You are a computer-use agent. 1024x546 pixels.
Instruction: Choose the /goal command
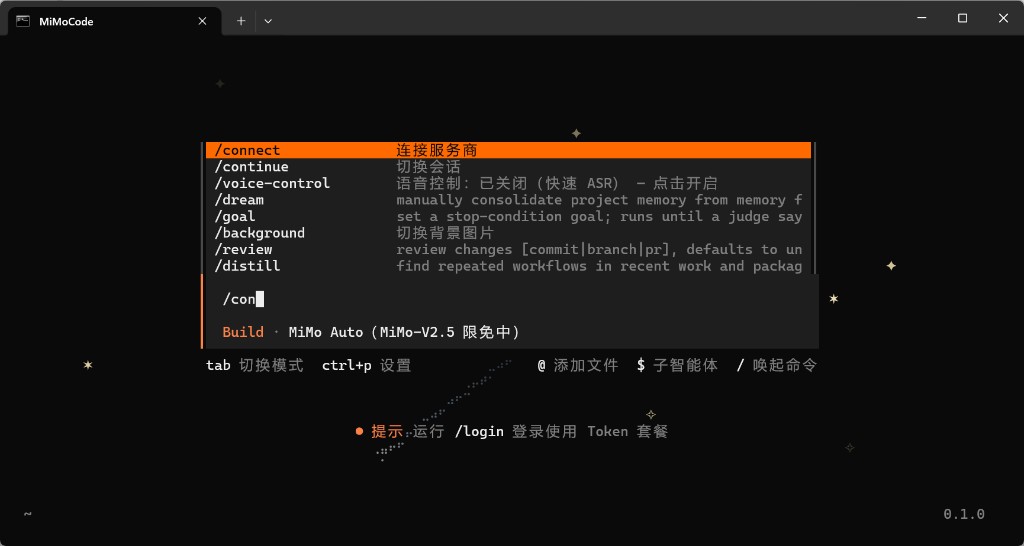(x=508, y=216)
